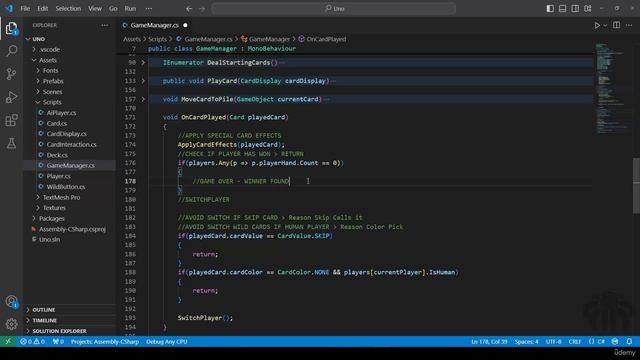Image resolution: width=640 pixels, height=360 pixels.
Task: Collapse the UNO root folder
Action: [x=39, y=39]
